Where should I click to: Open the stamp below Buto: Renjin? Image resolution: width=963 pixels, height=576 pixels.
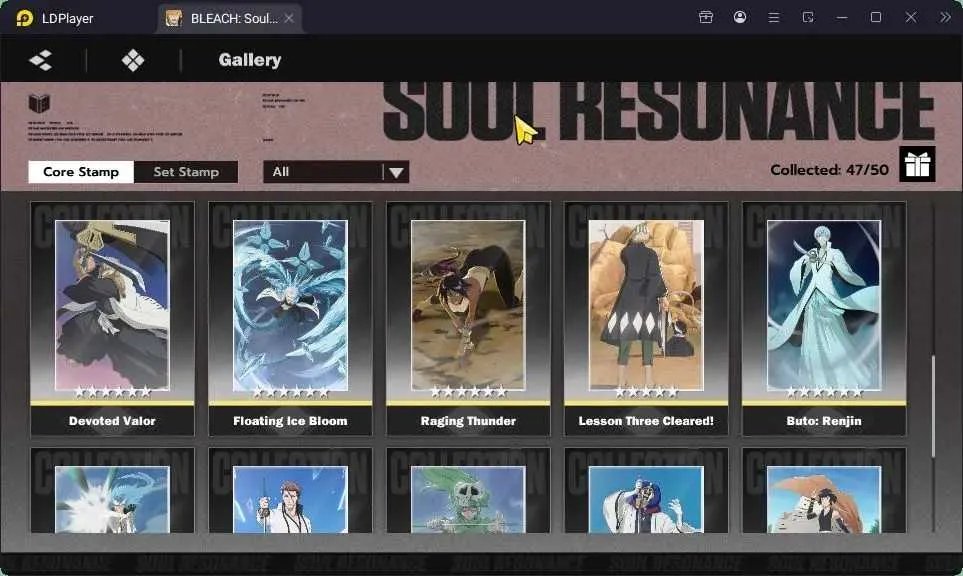point(824,491)
